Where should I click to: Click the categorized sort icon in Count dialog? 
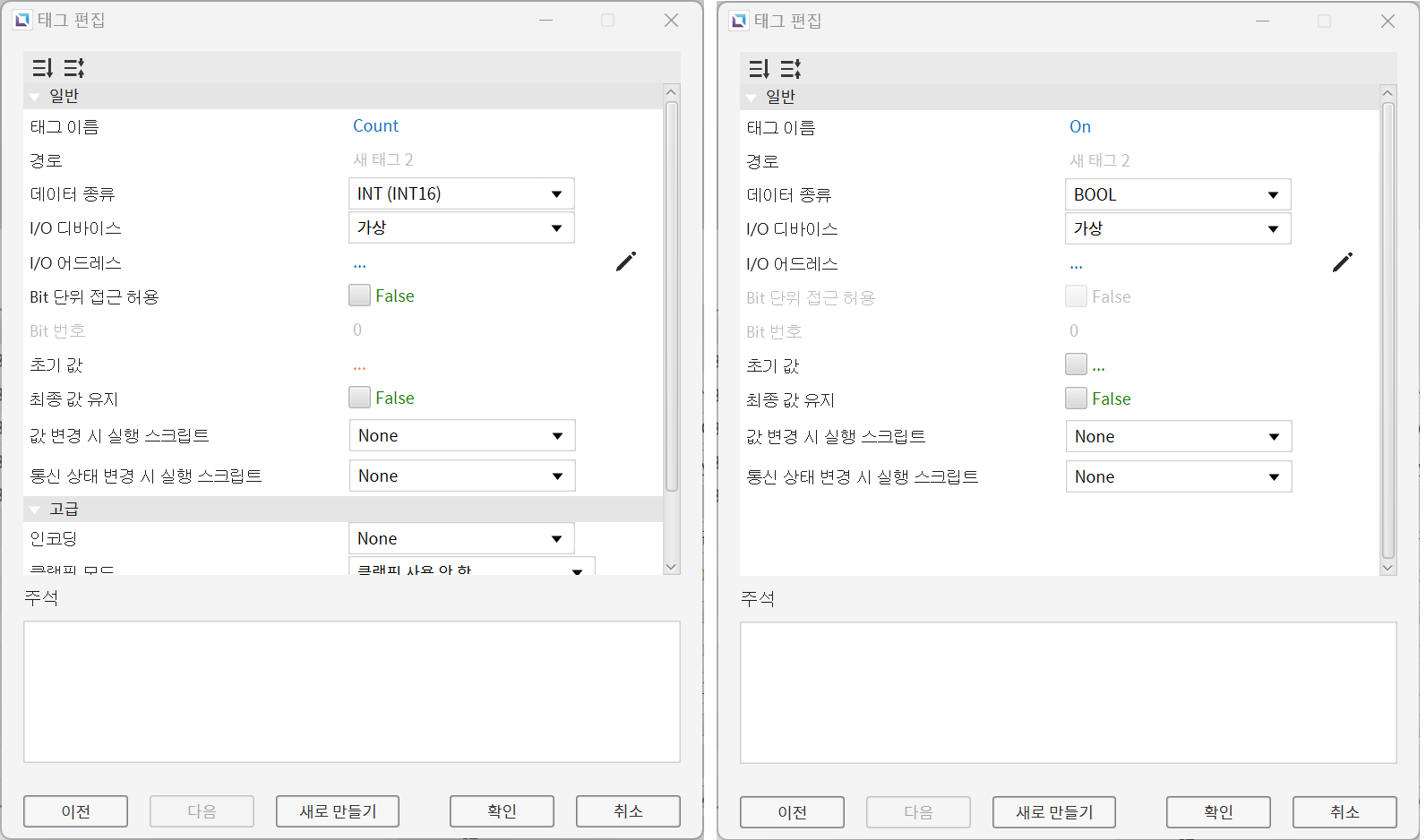(42, 68)
